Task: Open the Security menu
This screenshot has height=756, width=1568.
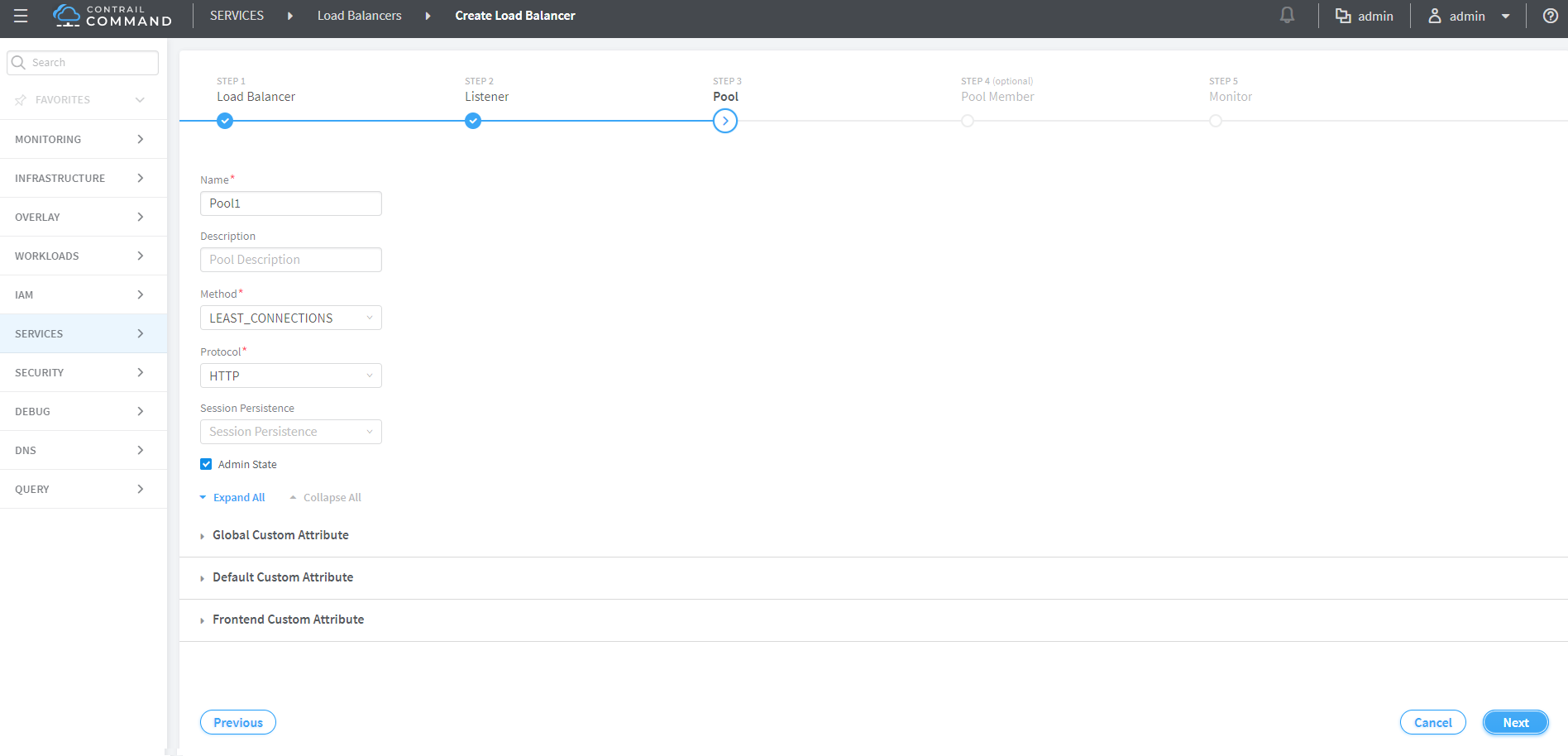Action: coord(84,372)
